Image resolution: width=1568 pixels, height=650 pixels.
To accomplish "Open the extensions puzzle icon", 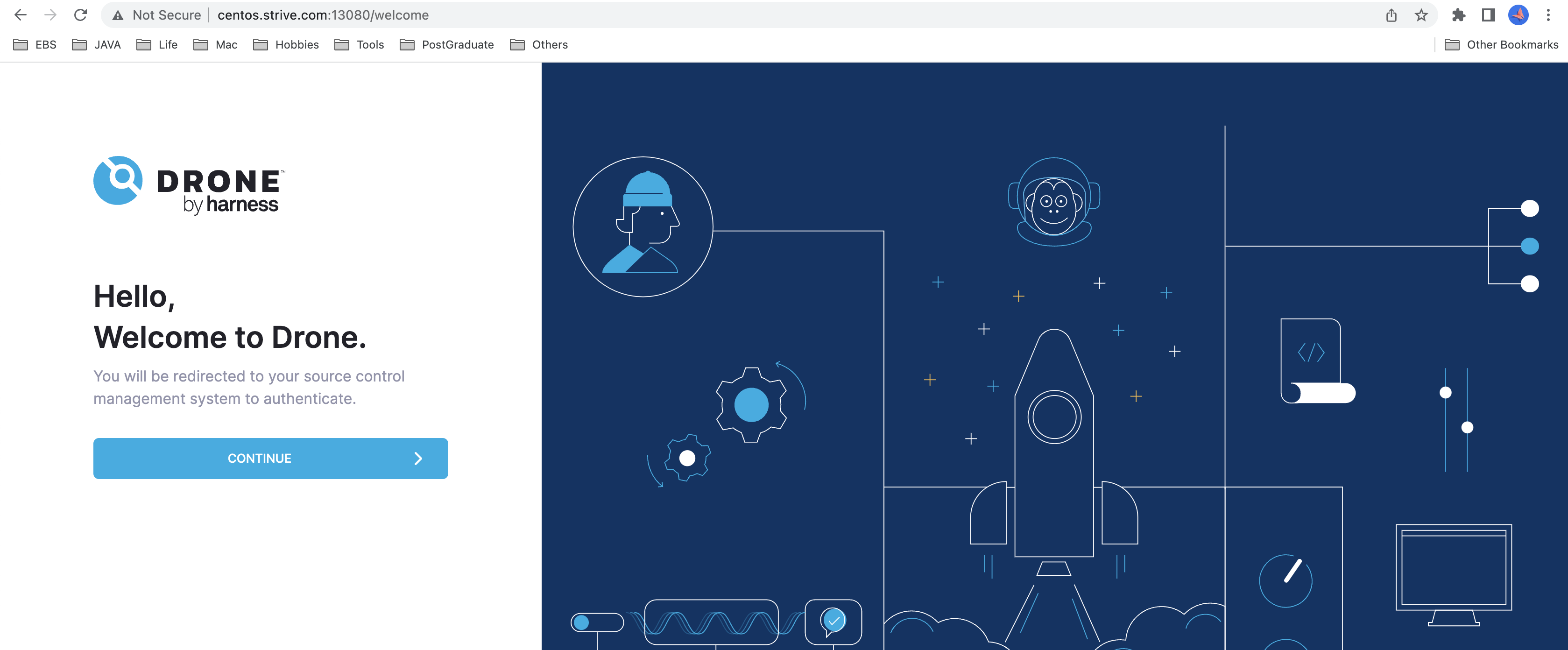I will 1458,15.
